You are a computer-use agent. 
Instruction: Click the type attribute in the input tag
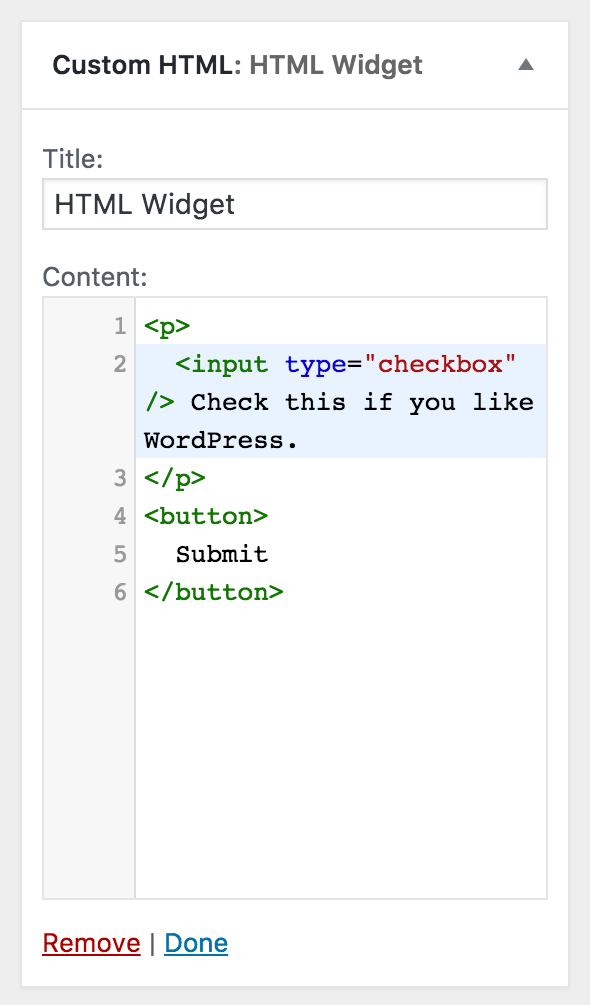pyautogui.click(x=315, y=365)
